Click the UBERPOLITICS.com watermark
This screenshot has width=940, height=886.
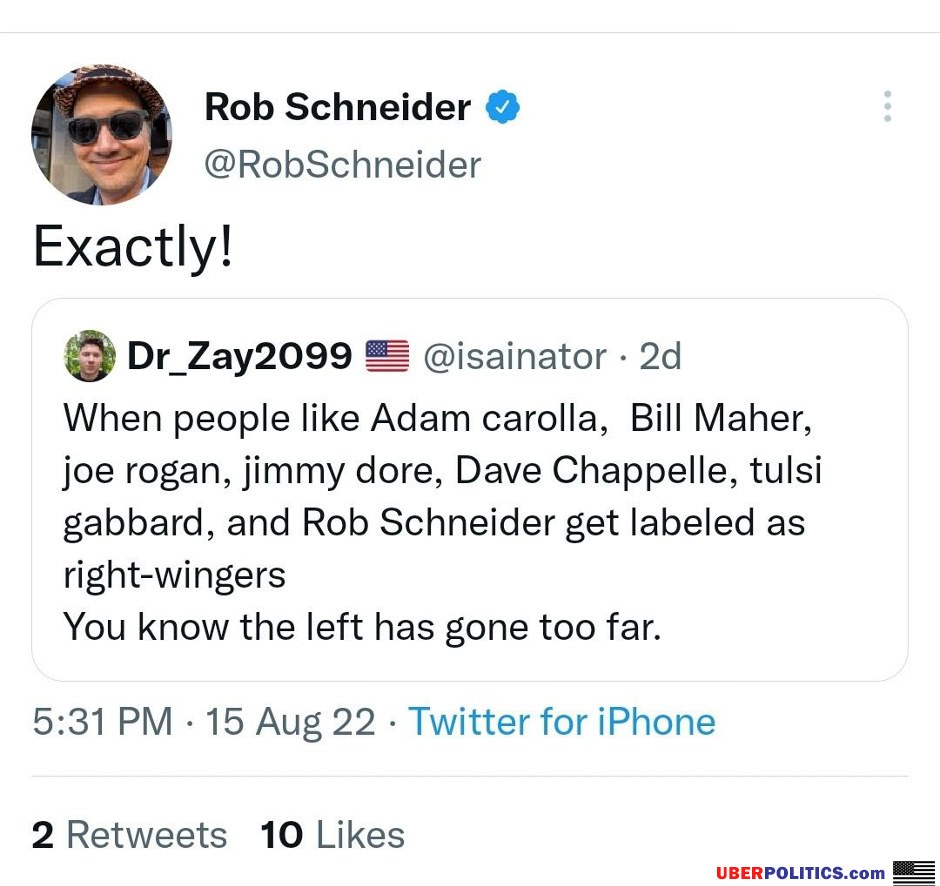[800, 872]
